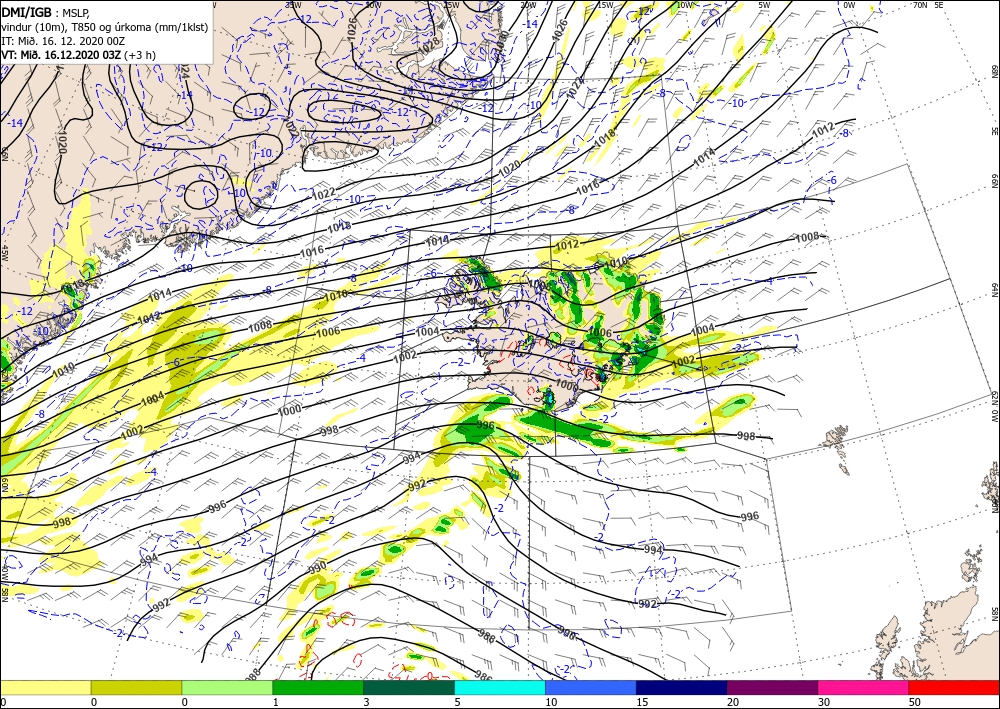1000x709 pixels.
Task: Pick the olive yellow legend swatch
Action: tap(136, 687)
